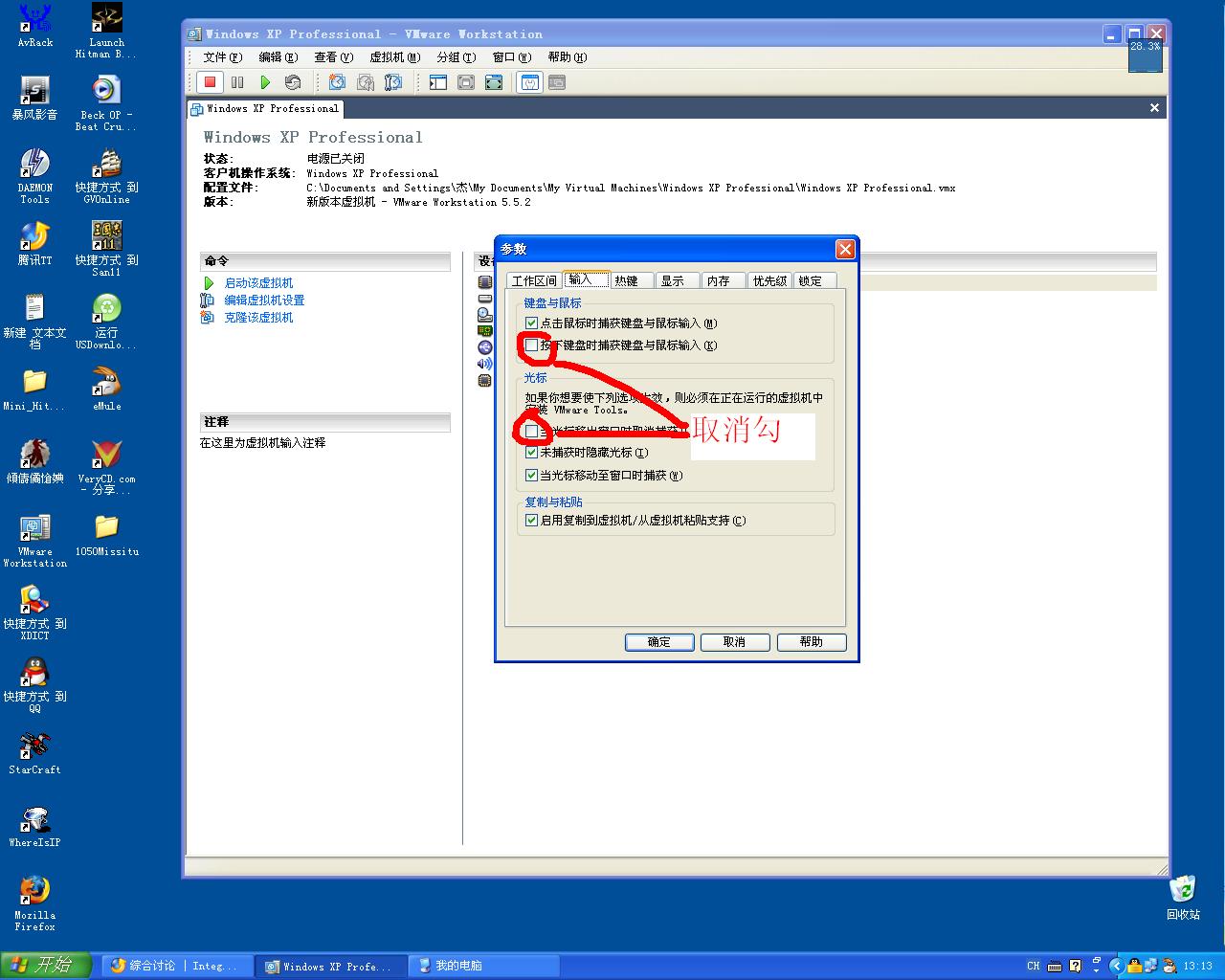Toggle 当光标移动至窗口时捕获 checkbox
The height and width of the screenshot is (980, 1225).
531,476
